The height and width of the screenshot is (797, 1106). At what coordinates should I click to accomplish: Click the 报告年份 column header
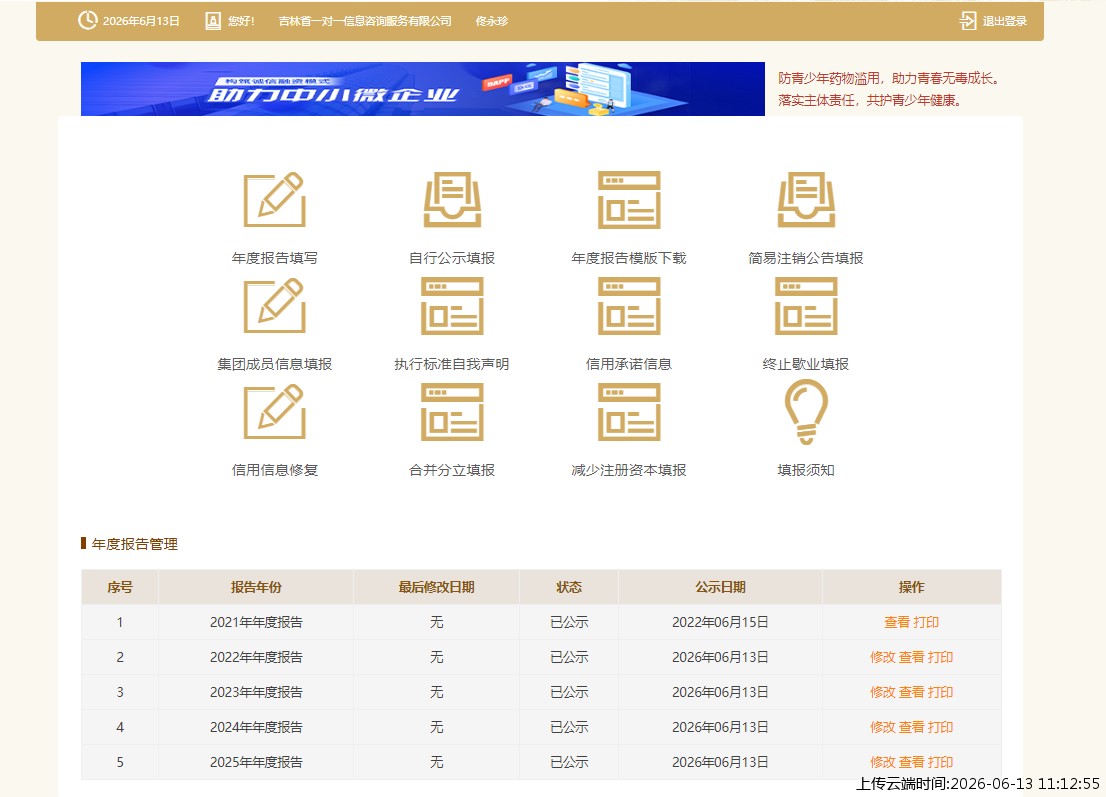pos(256,587)
